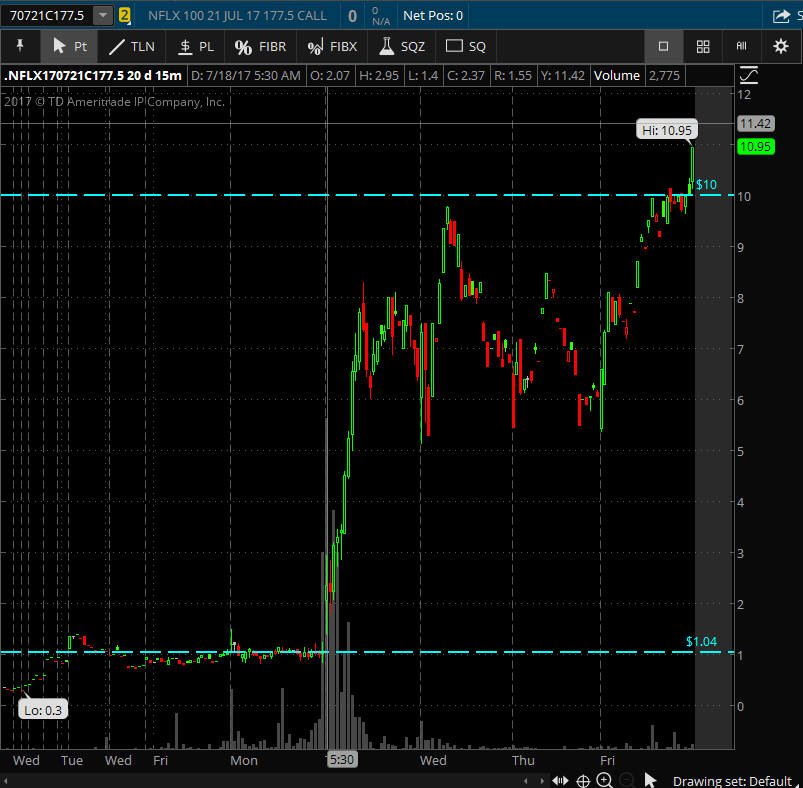The image size is (803, 788).
Task: Click the horizontal expand arrows icon
Action: [560, 781]
